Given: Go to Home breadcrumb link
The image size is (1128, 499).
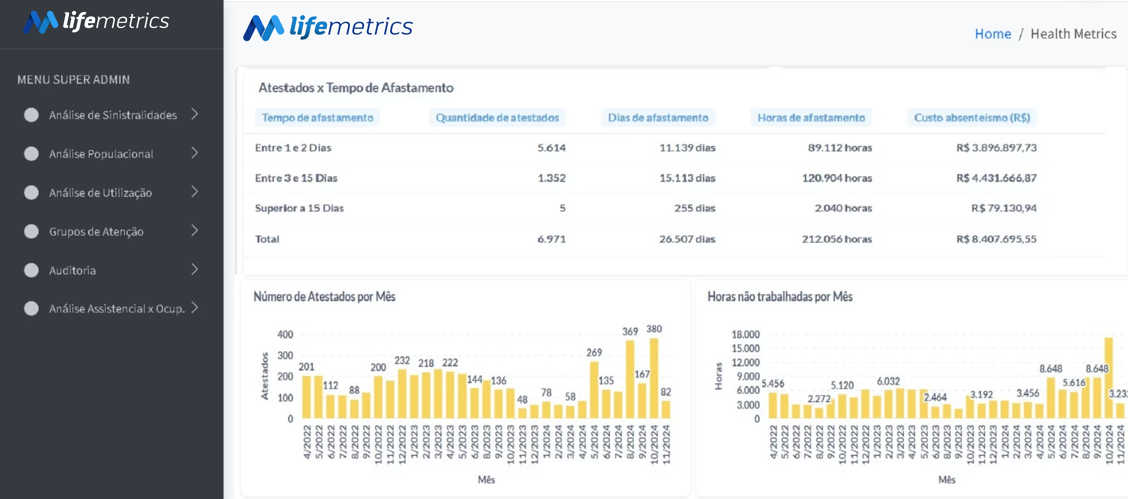Looking at the screenshot, I should 993,34.
